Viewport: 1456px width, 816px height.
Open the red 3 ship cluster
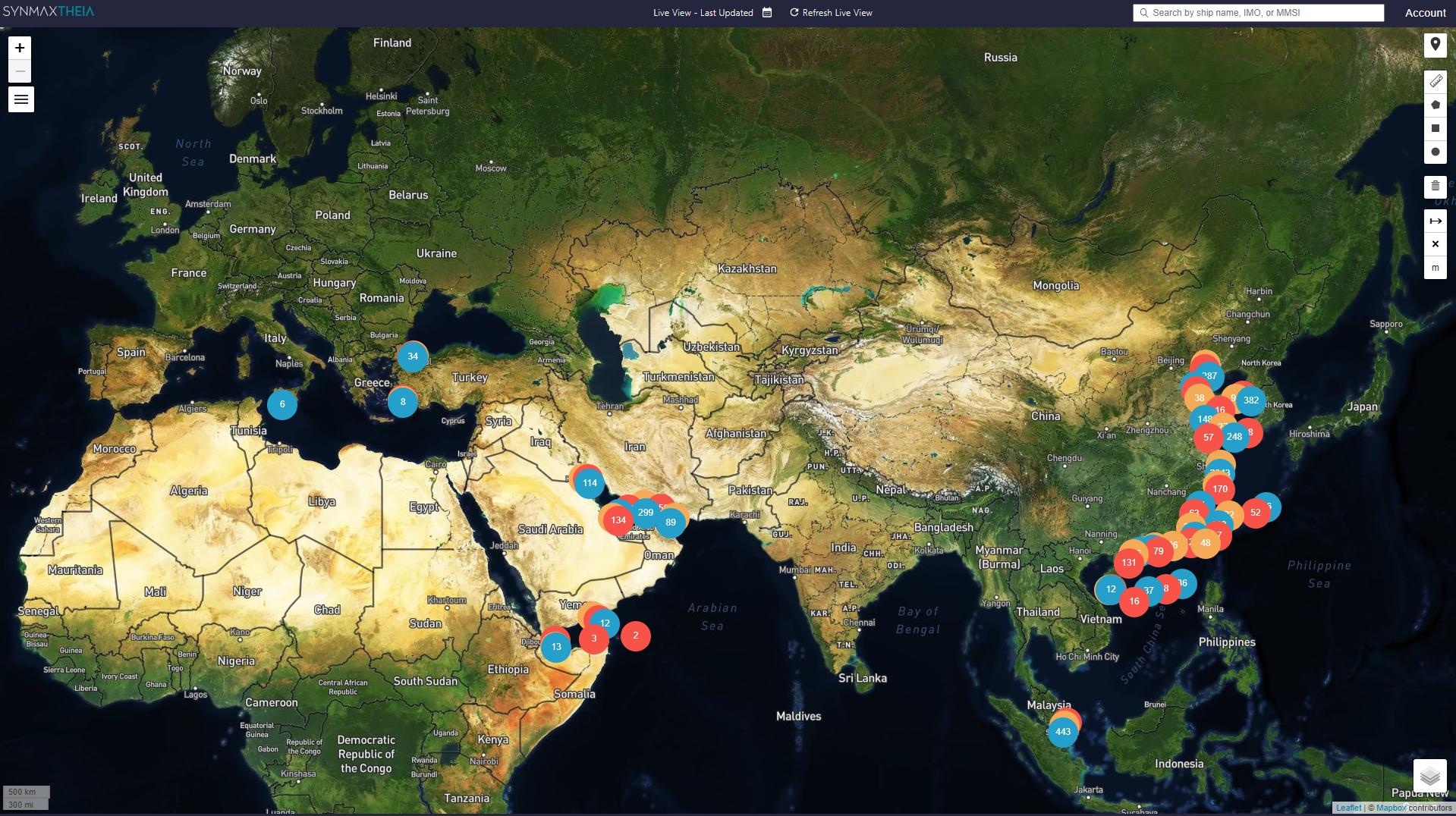pos(594,639)
